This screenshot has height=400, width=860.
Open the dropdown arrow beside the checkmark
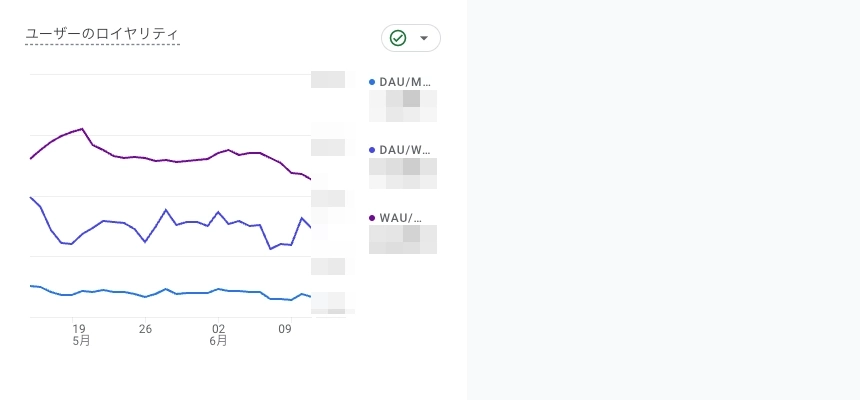coord(423,38)
